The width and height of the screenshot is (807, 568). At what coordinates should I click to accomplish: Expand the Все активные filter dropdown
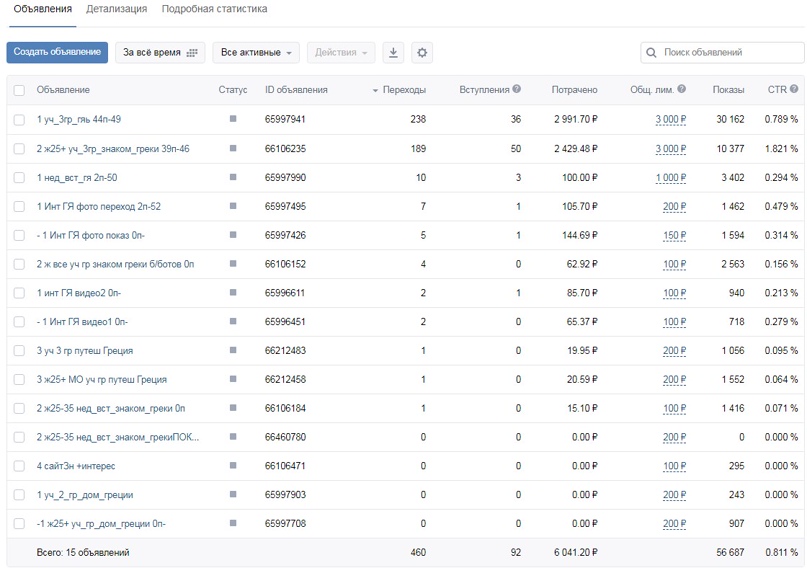pos(256,52)
